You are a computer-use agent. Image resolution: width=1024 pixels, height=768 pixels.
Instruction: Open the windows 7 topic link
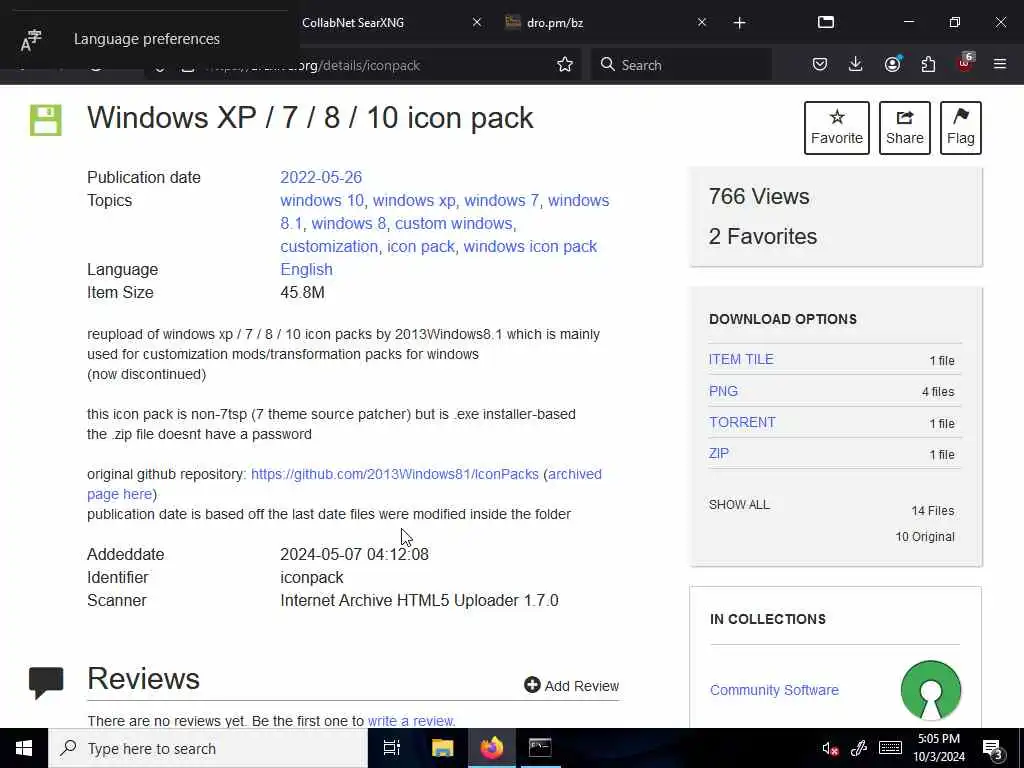click(x=502, y=200)
